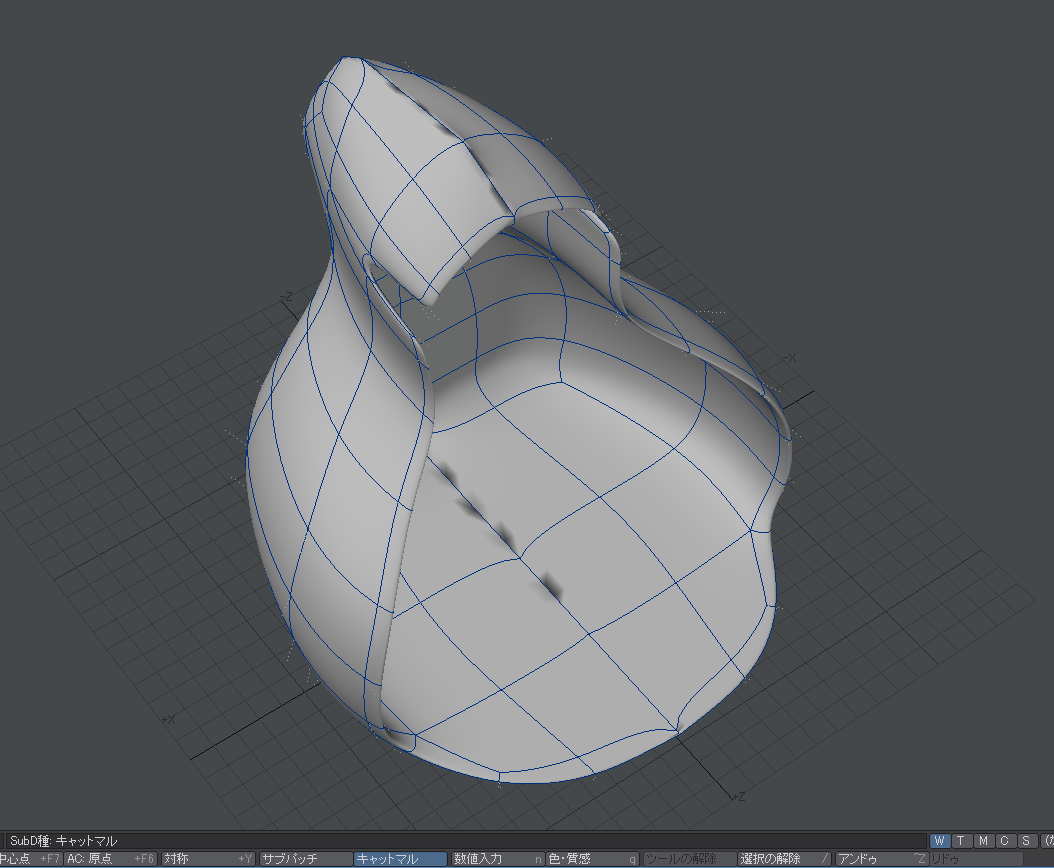Click the AC: 原点 action center button
Screen dimensions: 1054x868
click(x=110, y=859)
